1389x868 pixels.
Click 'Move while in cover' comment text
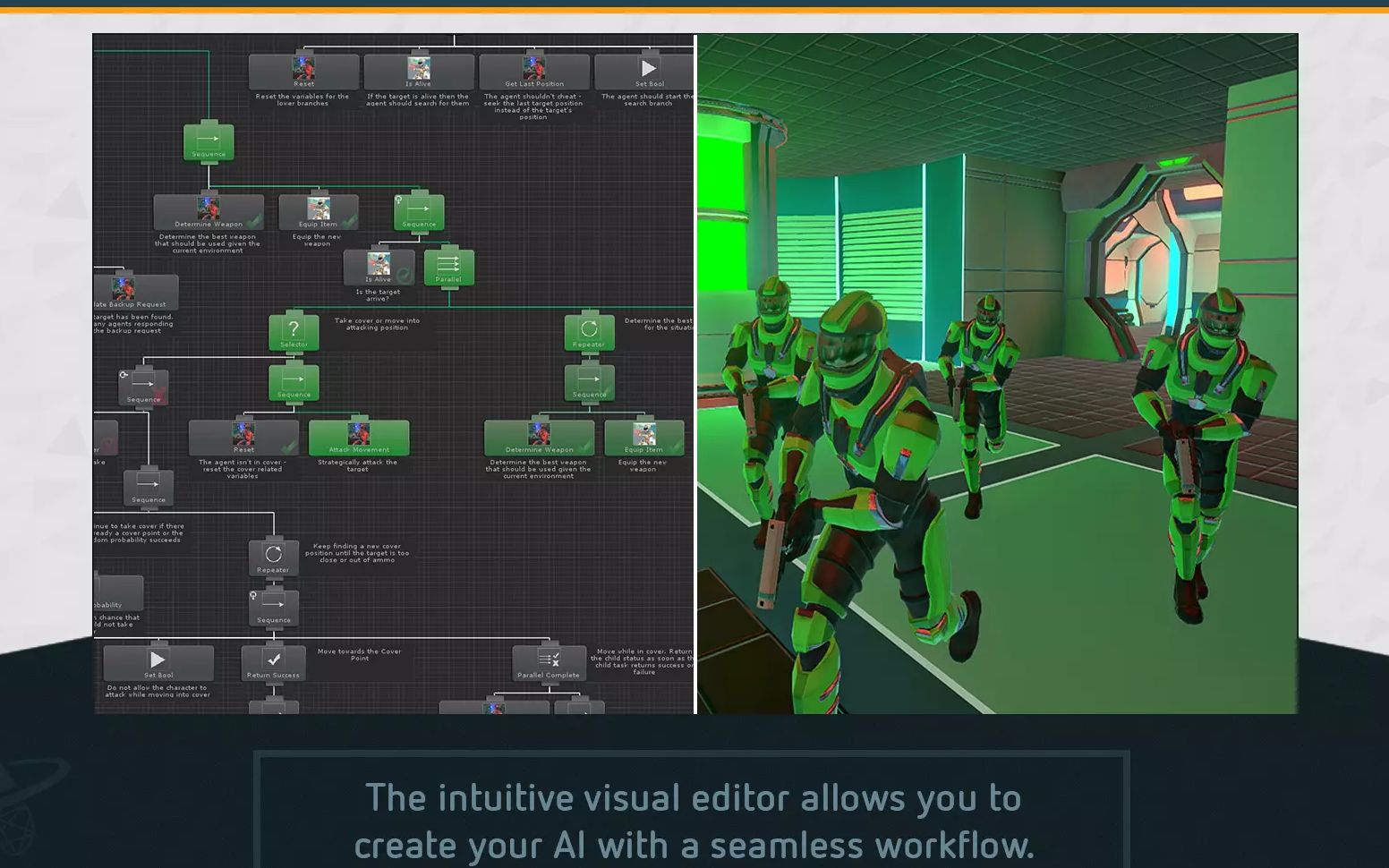click(x=643, y=661)
